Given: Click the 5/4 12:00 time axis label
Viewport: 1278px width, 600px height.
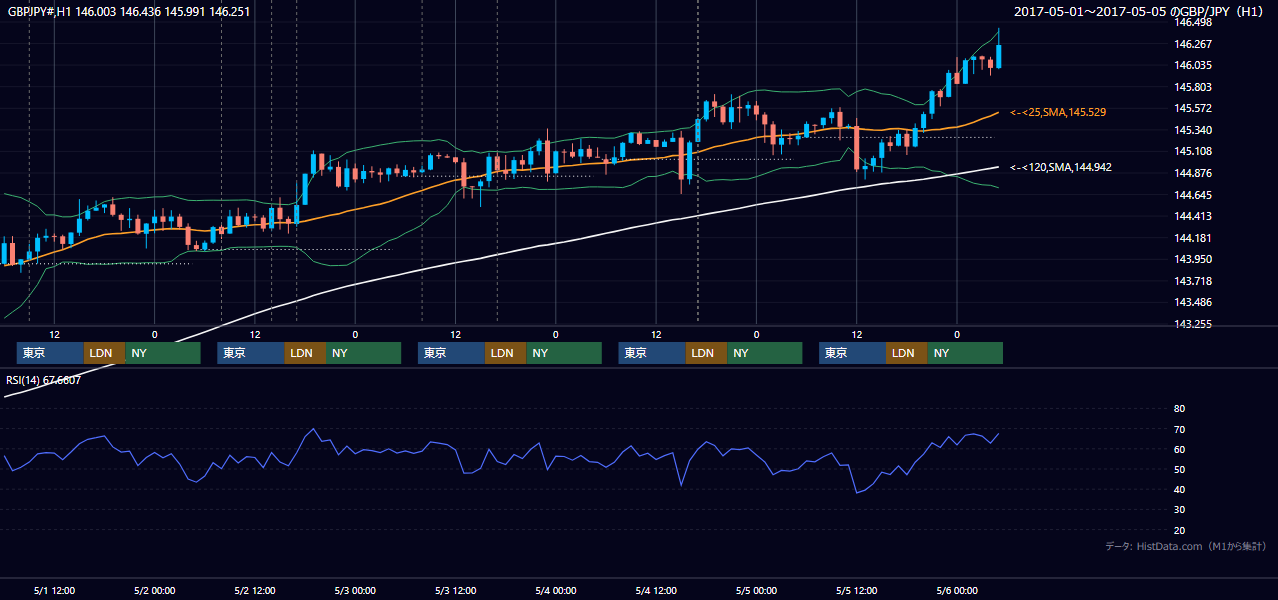Looking at the screenshot, I should tap(656, 590).
